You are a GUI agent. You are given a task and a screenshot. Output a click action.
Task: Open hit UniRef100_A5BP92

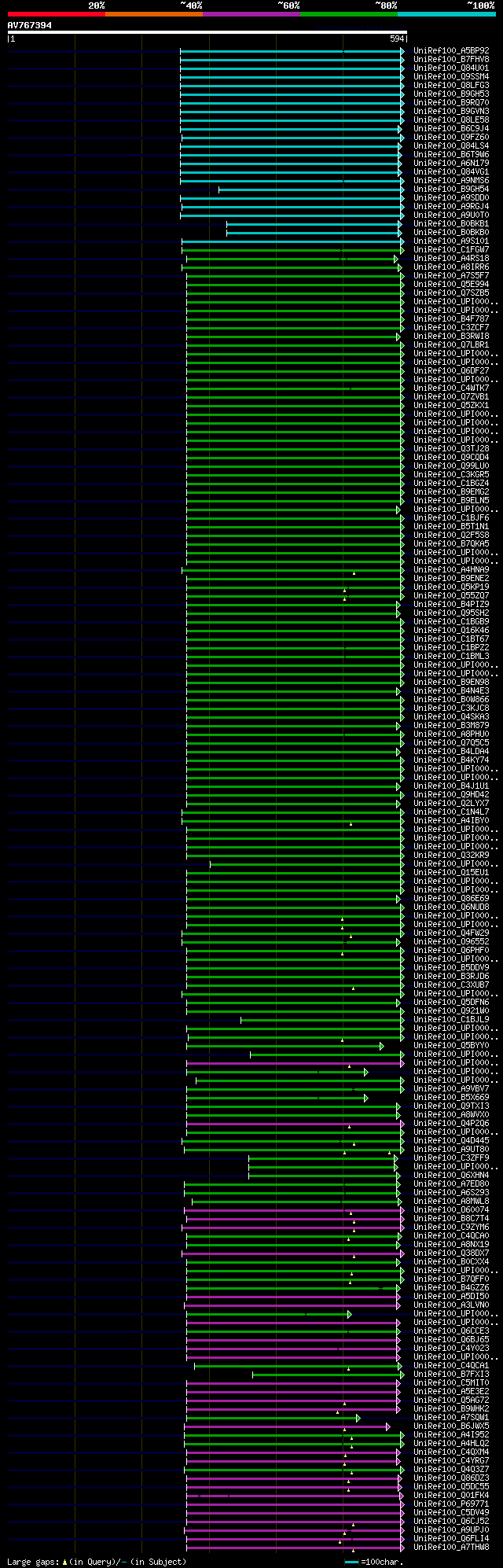click(451, 51)
